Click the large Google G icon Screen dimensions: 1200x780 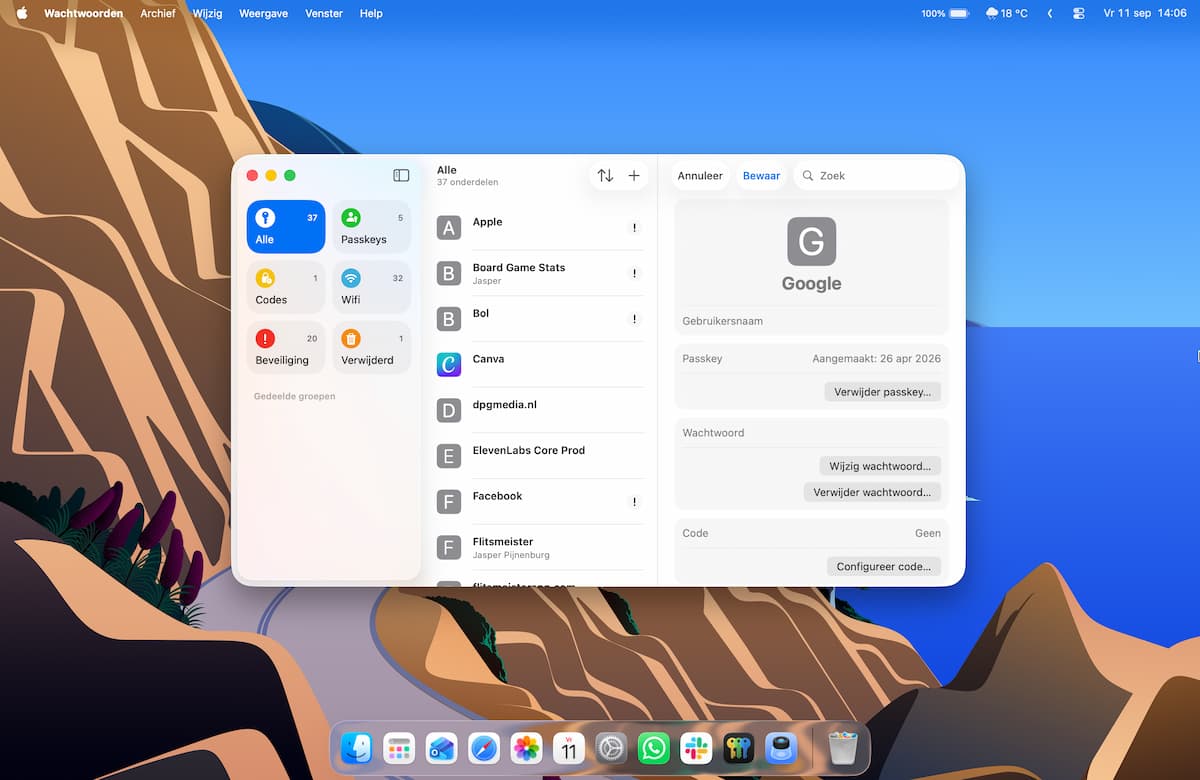coord(811,241)
